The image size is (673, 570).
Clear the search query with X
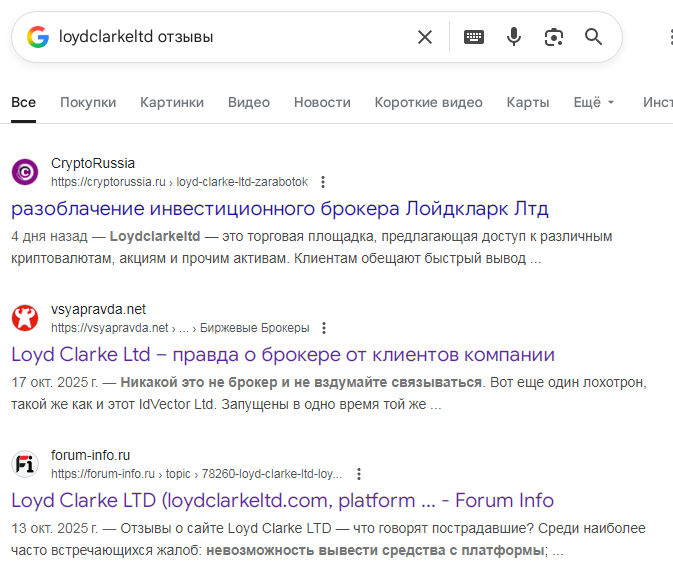(425, 37)
